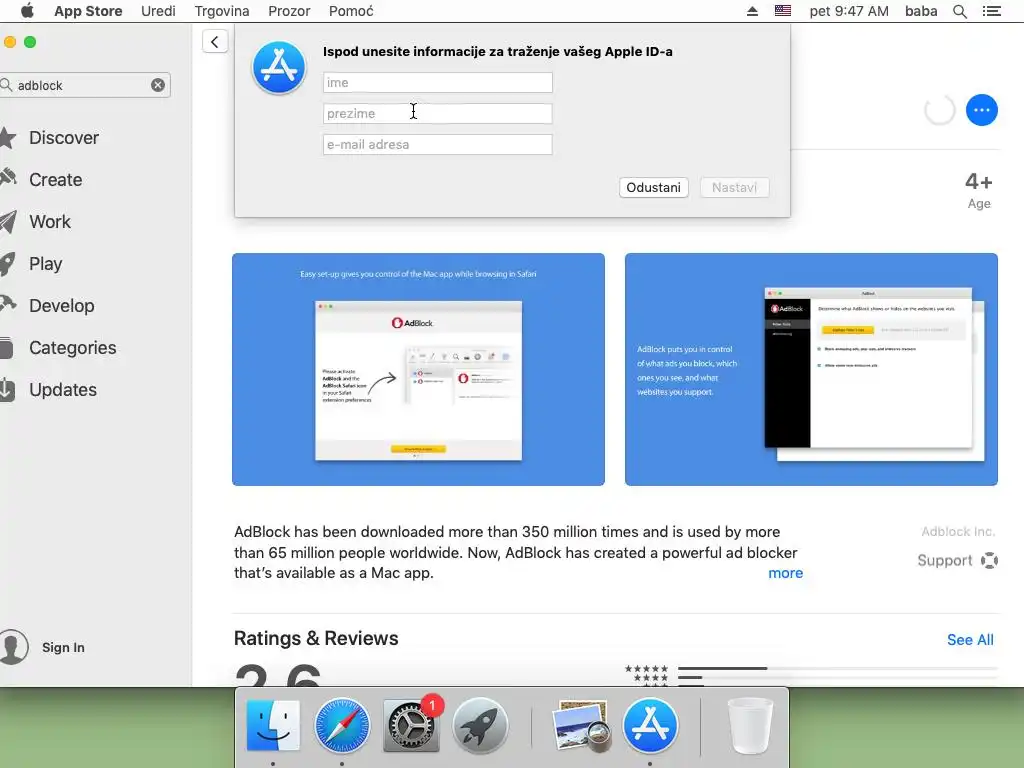The image size is (1024, 768).
Task: Click the green zoom window button
Action: point(30,42)
